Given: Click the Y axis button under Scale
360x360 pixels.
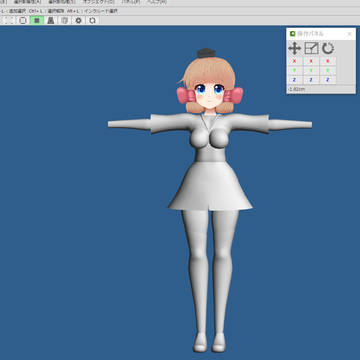Looking at the screenshot, I should pyautogui.click(x=311, y=71).
